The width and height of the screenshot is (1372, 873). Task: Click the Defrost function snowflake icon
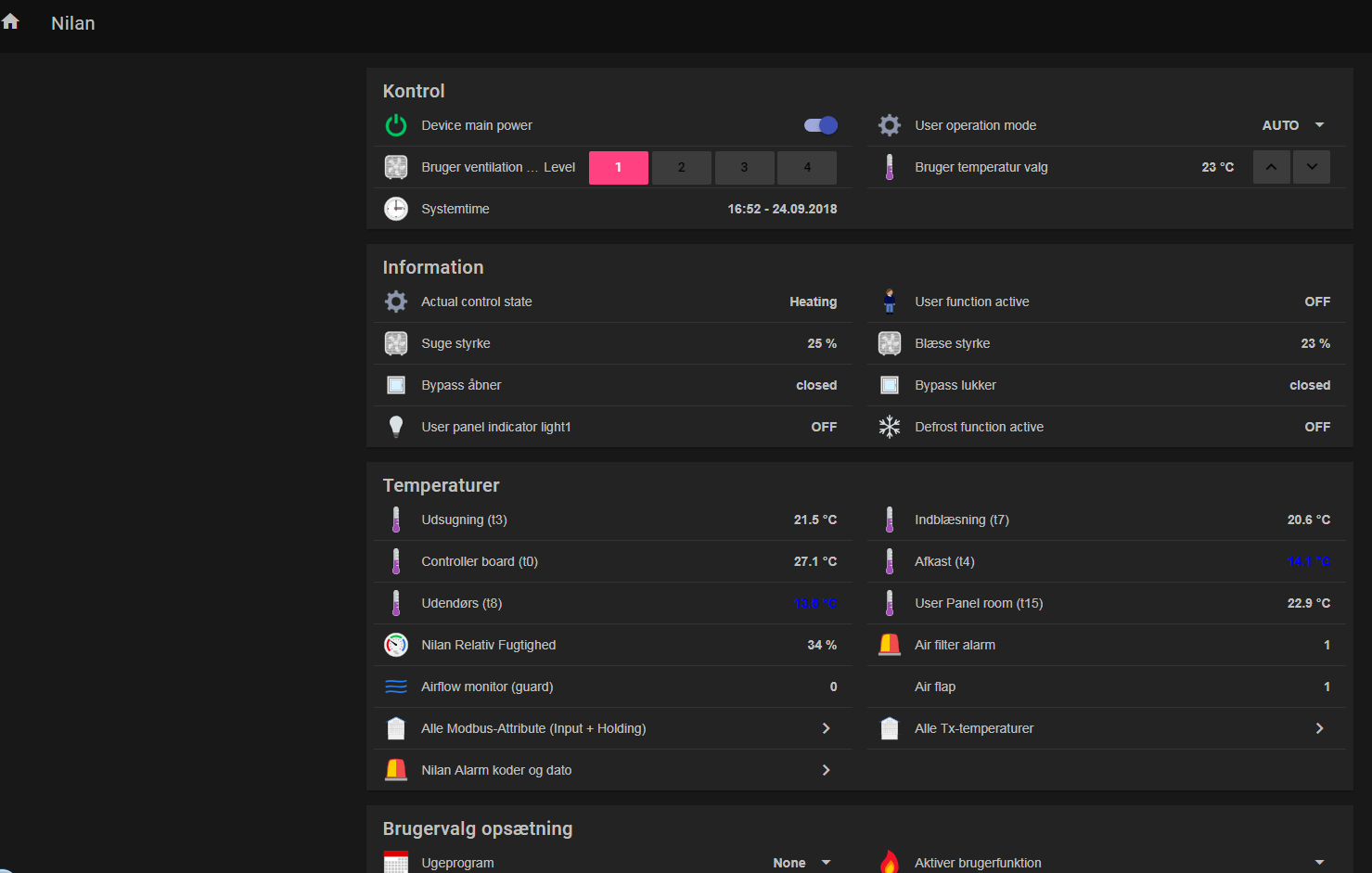[x=890, y=427]
